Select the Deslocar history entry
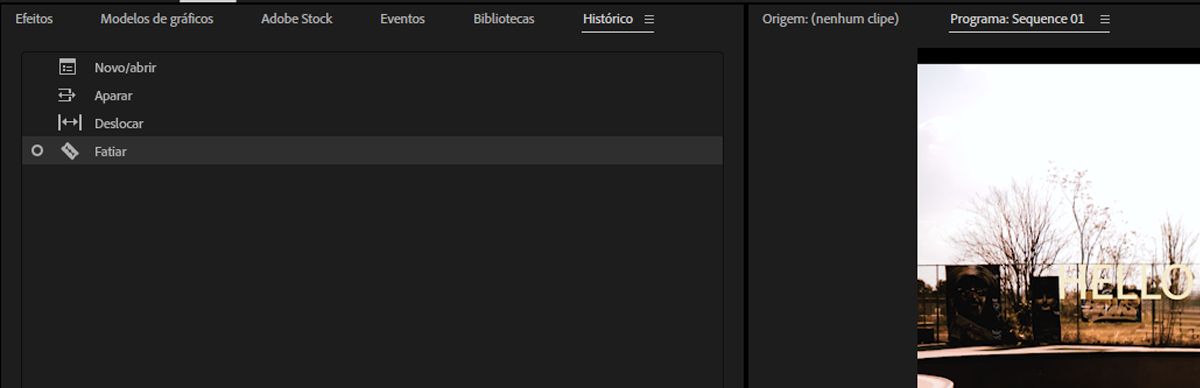This screenshot has width=1200, height=388. click(372, 123)
